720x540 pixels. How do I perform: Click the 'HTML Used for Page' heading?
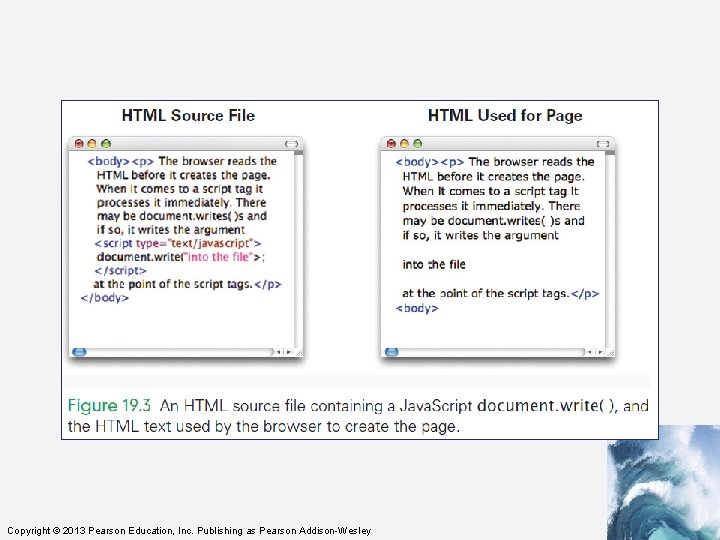point(505,115)
